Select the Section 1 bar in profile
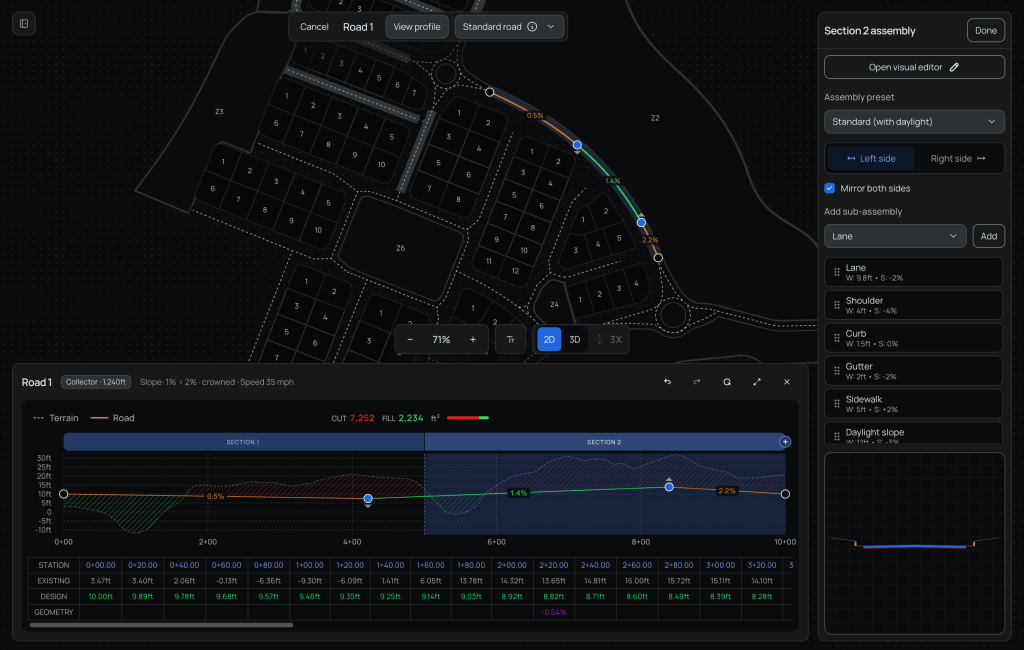Viewport: 1024px width, 650px height. 244,442
